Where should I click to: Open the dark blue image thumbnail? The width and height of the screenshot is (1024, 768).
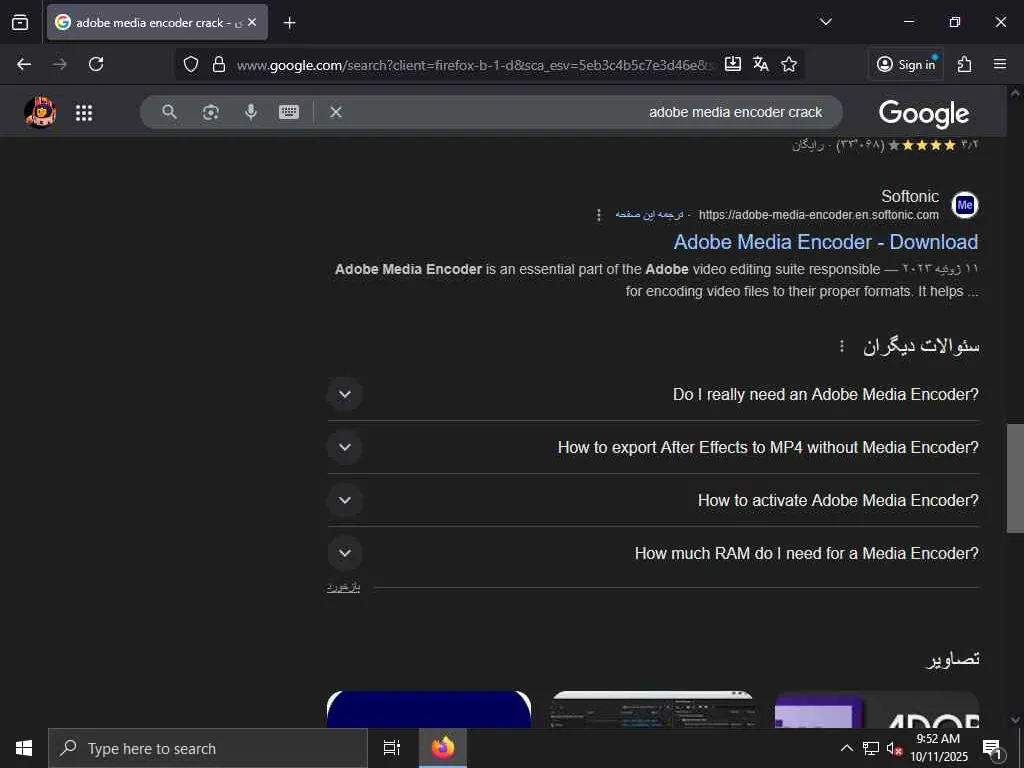point(429,709)
